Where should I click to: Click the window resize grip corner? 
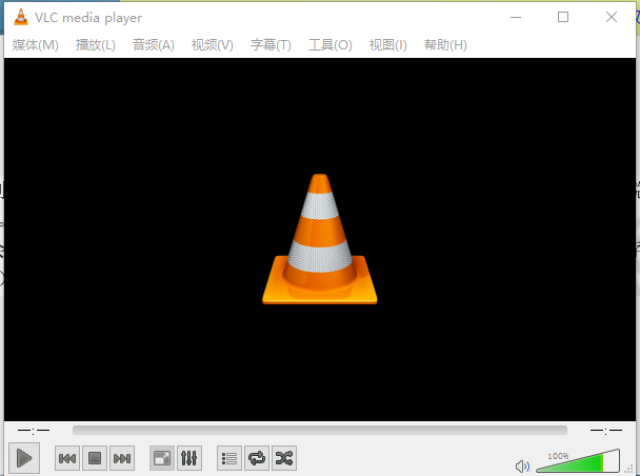tap(629, 469)
